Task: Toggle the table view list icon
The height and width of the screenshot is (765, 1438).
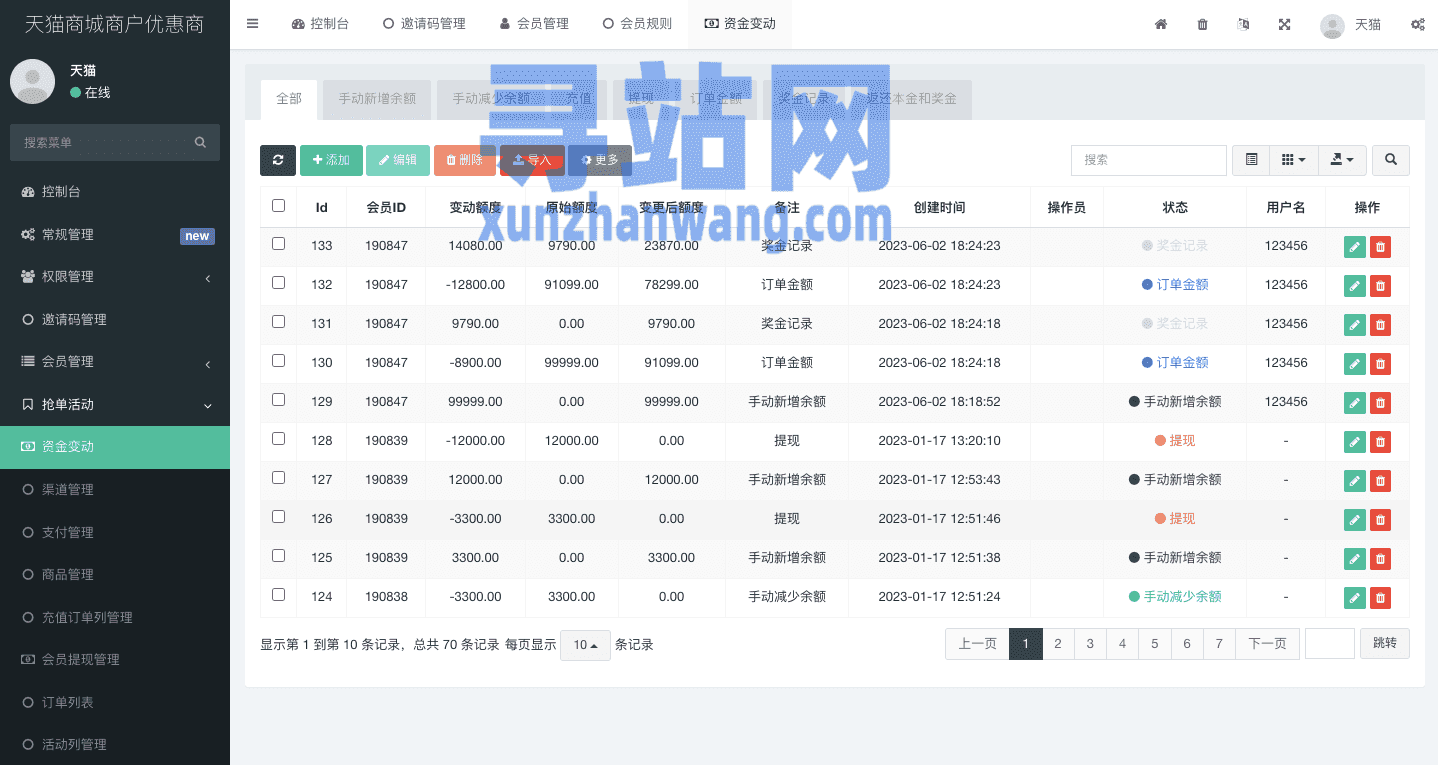Action: tap(1251, 160)
